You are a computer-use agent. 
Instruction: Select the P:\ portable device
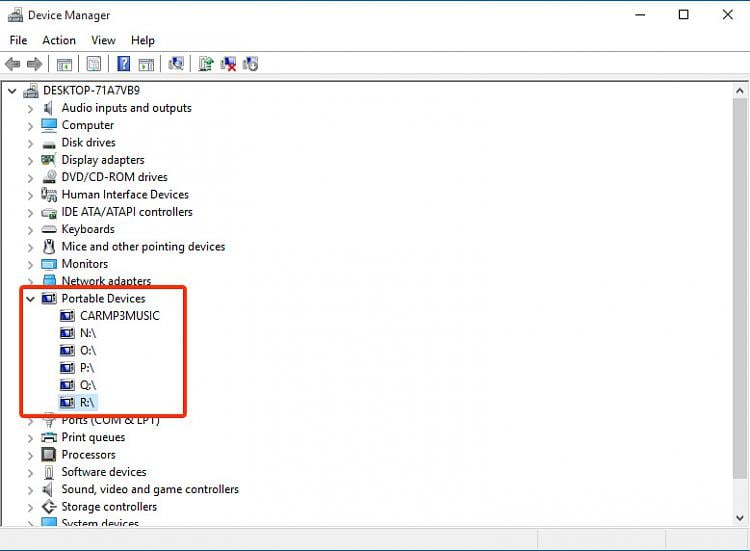coord(87,368)
